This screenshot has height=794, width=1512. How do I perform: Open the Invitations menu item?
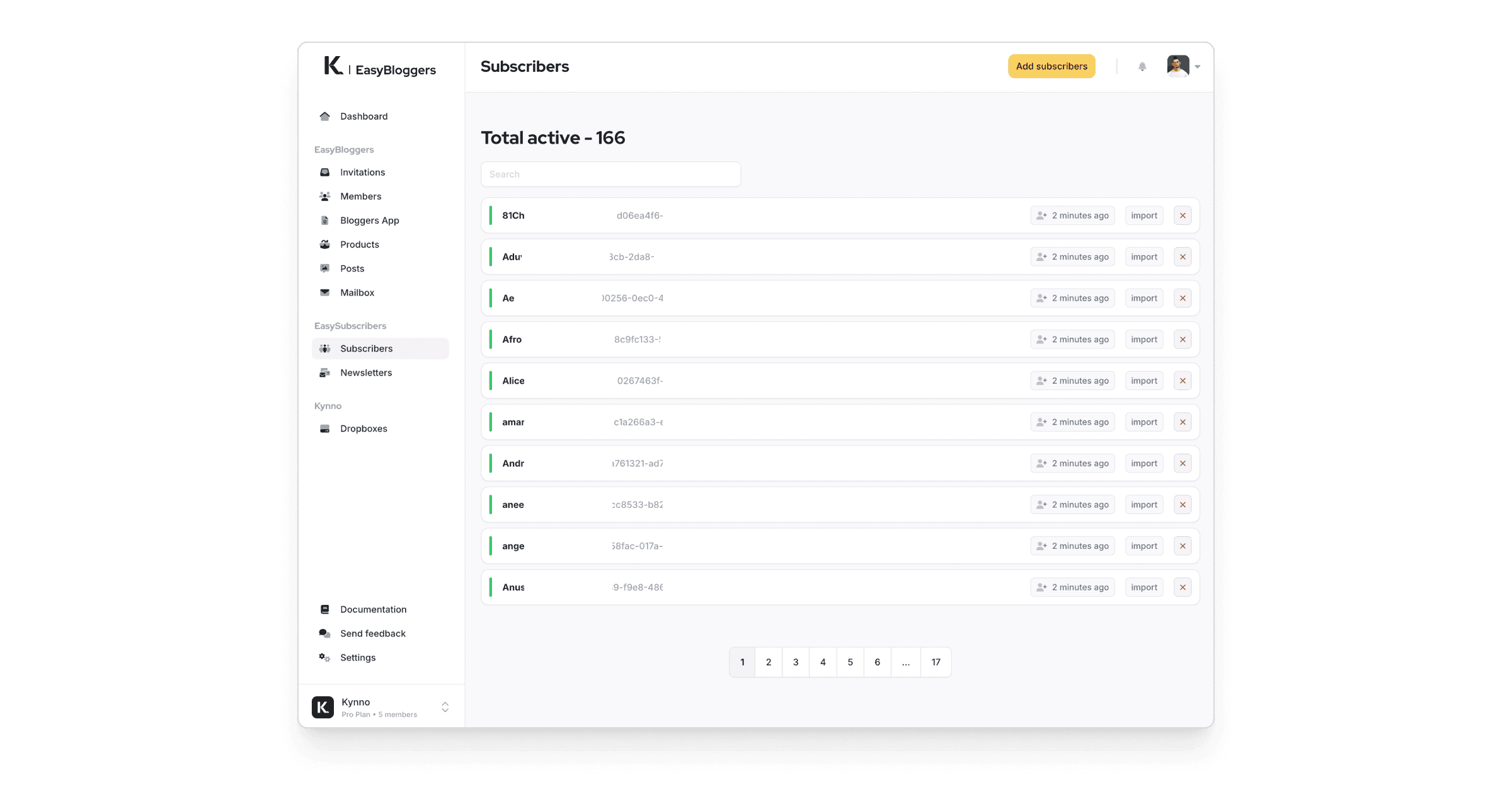pos(362,172)
